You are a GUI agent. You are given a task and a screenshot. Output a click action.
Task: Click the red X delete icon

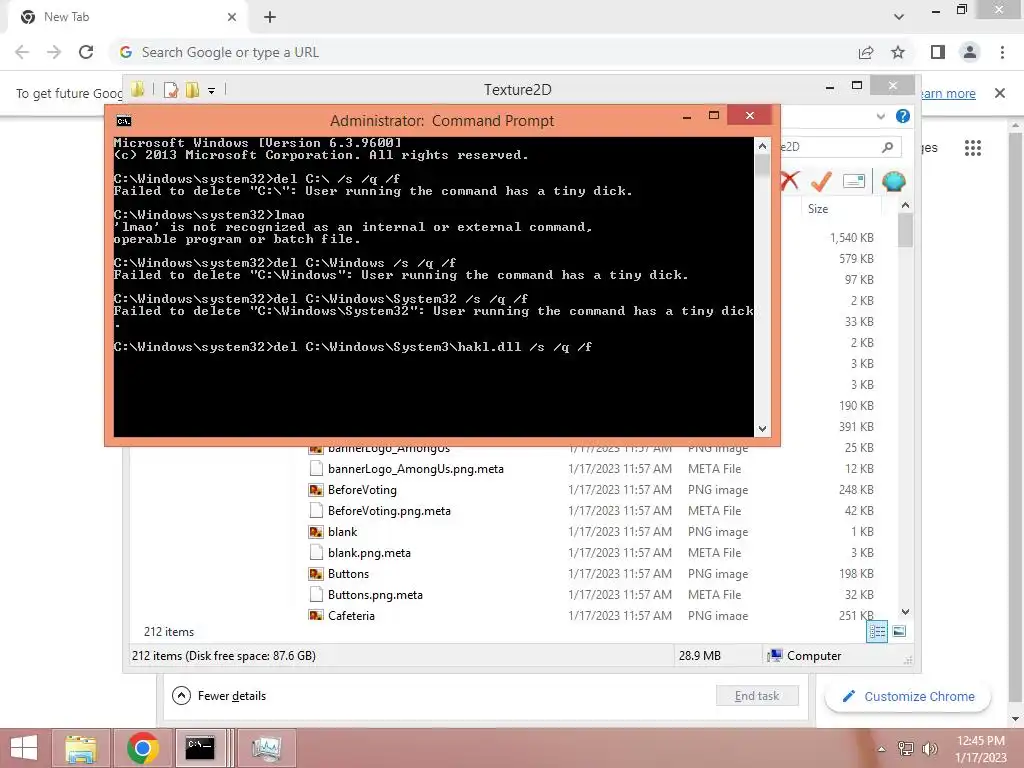(790, 181)
